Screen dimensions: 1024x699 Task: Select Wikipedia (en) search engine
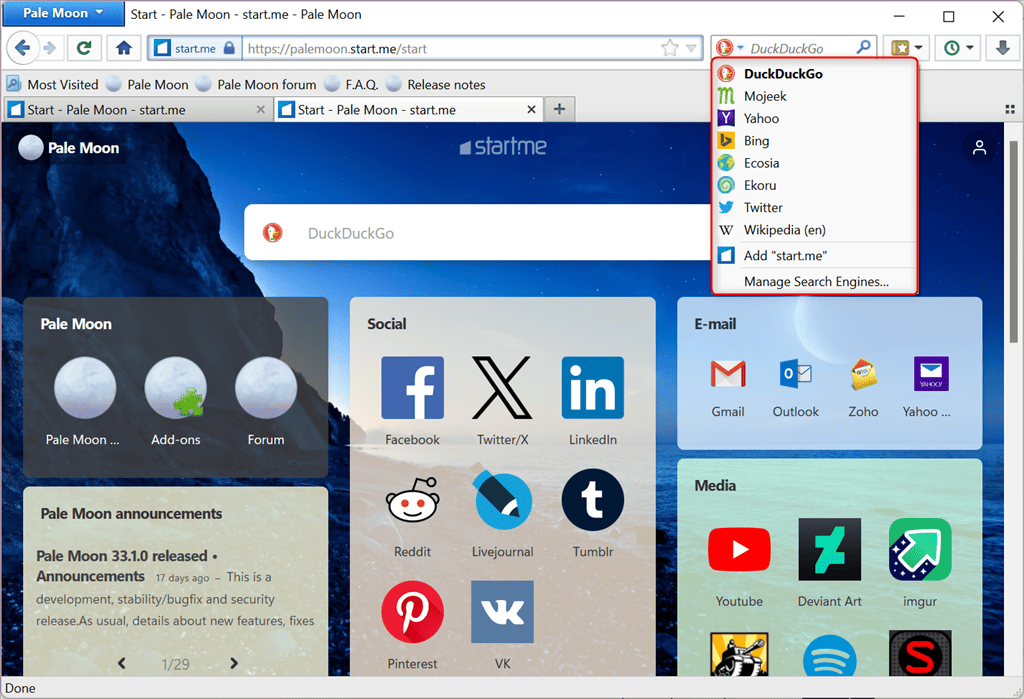[814, 229]
